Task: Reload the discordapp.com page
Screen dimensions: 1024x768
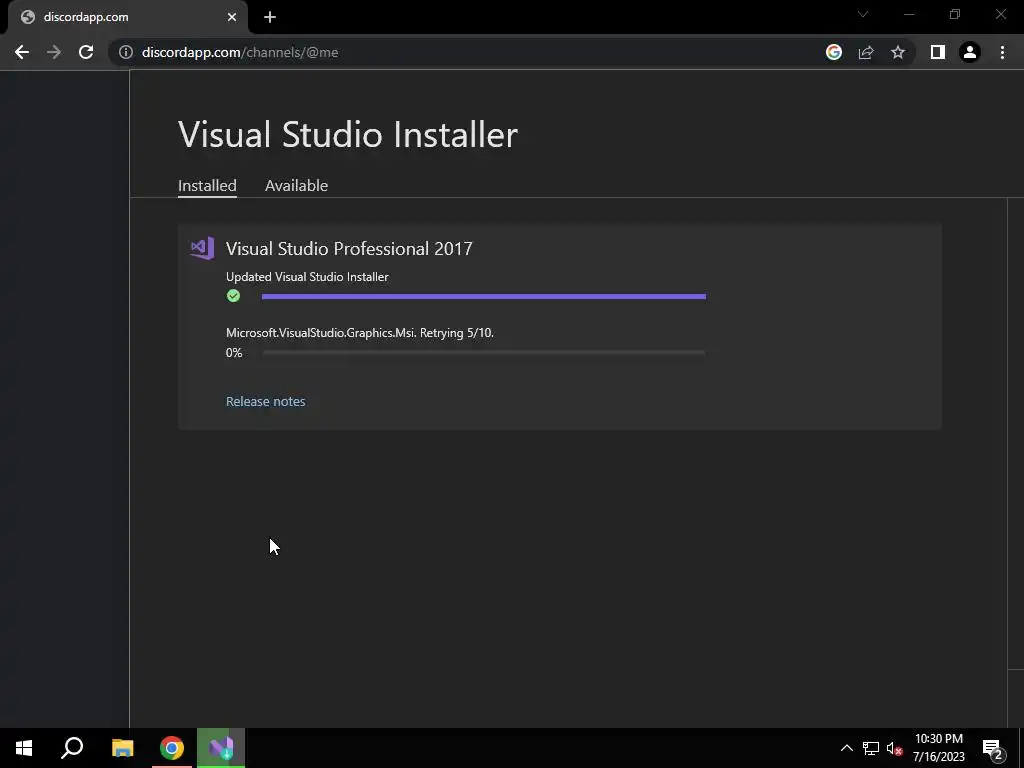Action: pyautogui.click(x=86, y=52)
